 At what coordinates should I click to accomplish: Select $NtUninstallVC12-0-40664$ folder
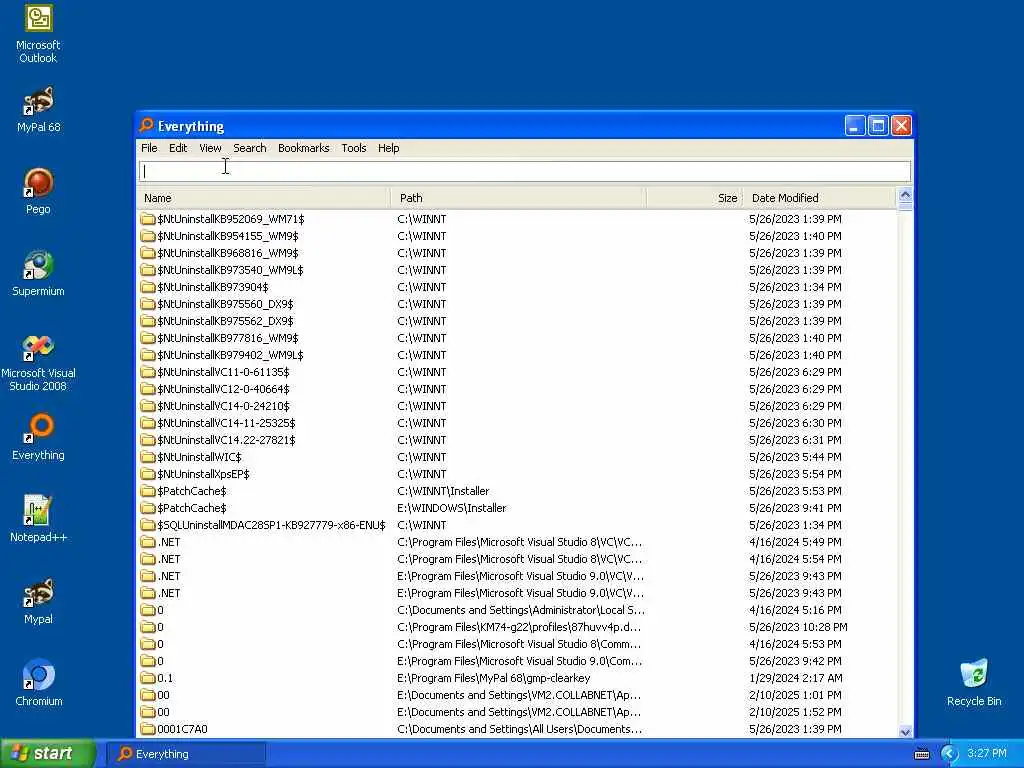pos(517,389)
